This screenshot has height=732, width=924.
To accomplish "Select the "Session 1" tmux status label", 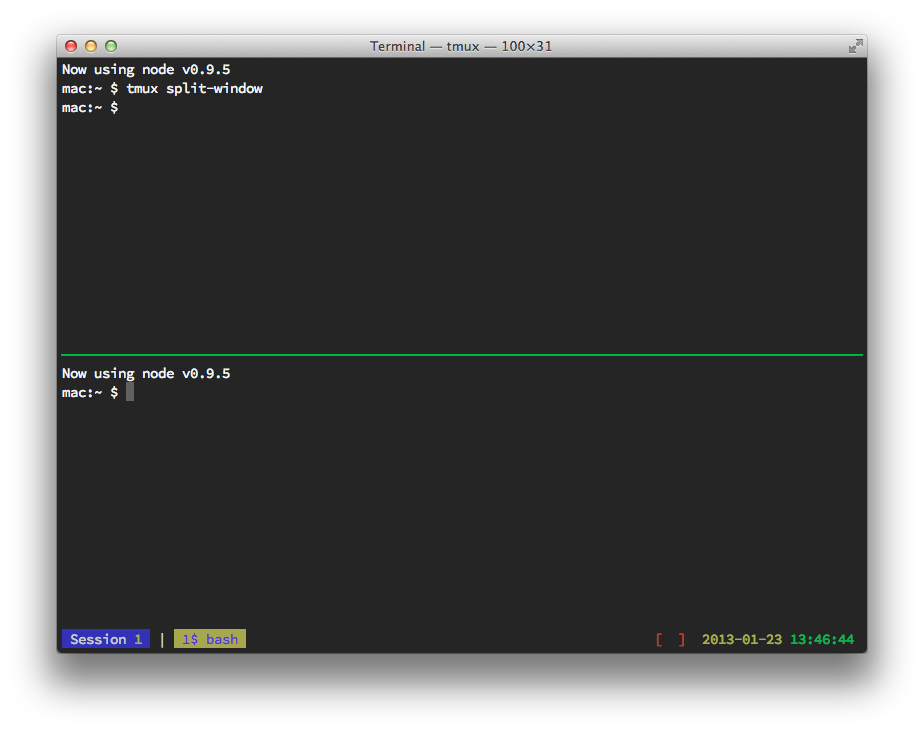I will click(x=106, y=639).
